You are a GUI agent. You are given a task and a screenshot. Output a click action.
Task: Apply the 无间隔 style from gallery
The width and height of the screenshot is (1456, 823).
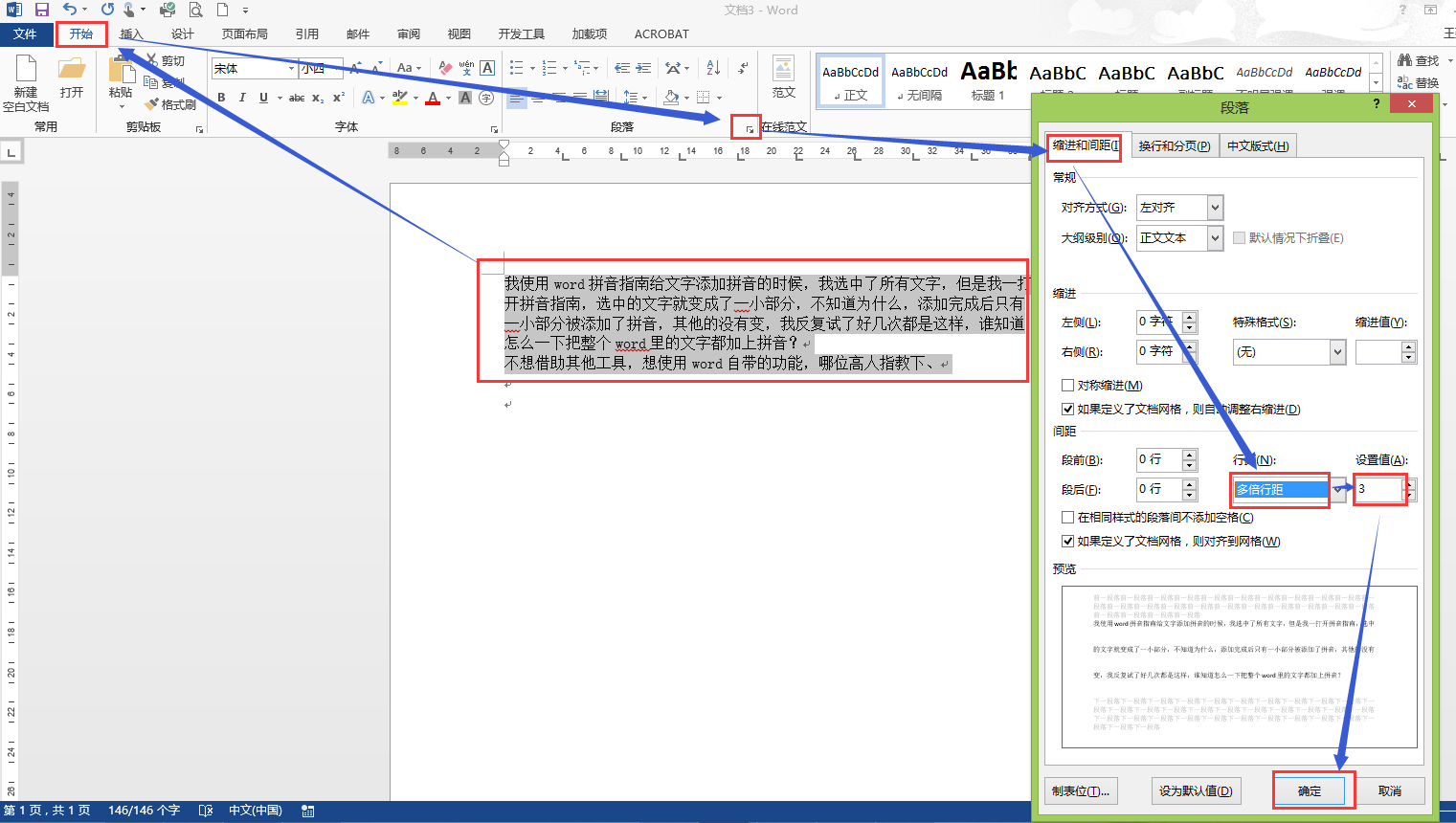pyautogui.click(x=919, y=82)
